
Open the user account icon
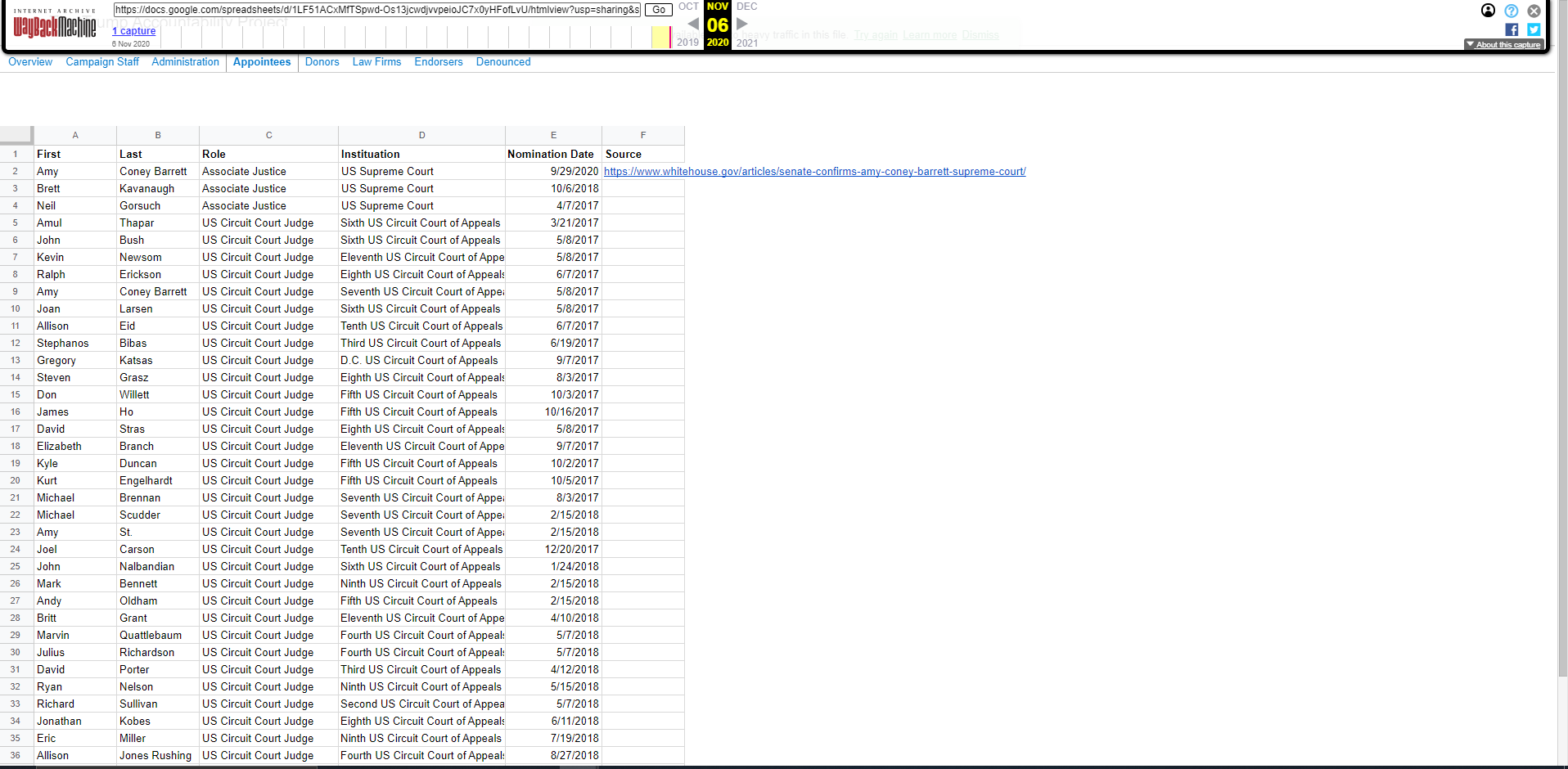point(1488,11)
